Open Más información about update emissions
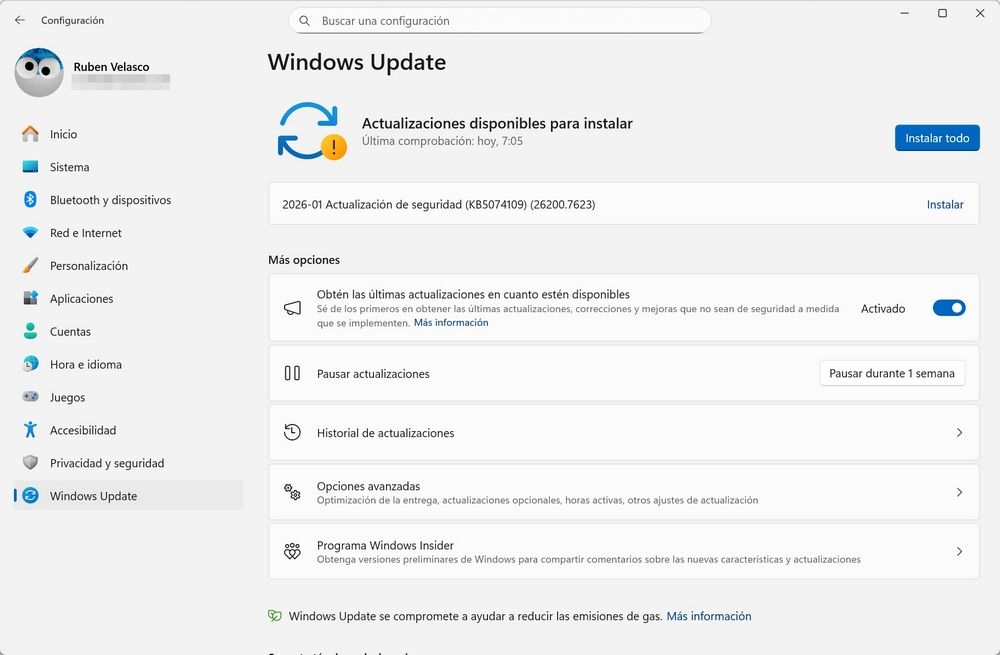1000x655 pixels. pyautogui.click(x=709, y=616)
